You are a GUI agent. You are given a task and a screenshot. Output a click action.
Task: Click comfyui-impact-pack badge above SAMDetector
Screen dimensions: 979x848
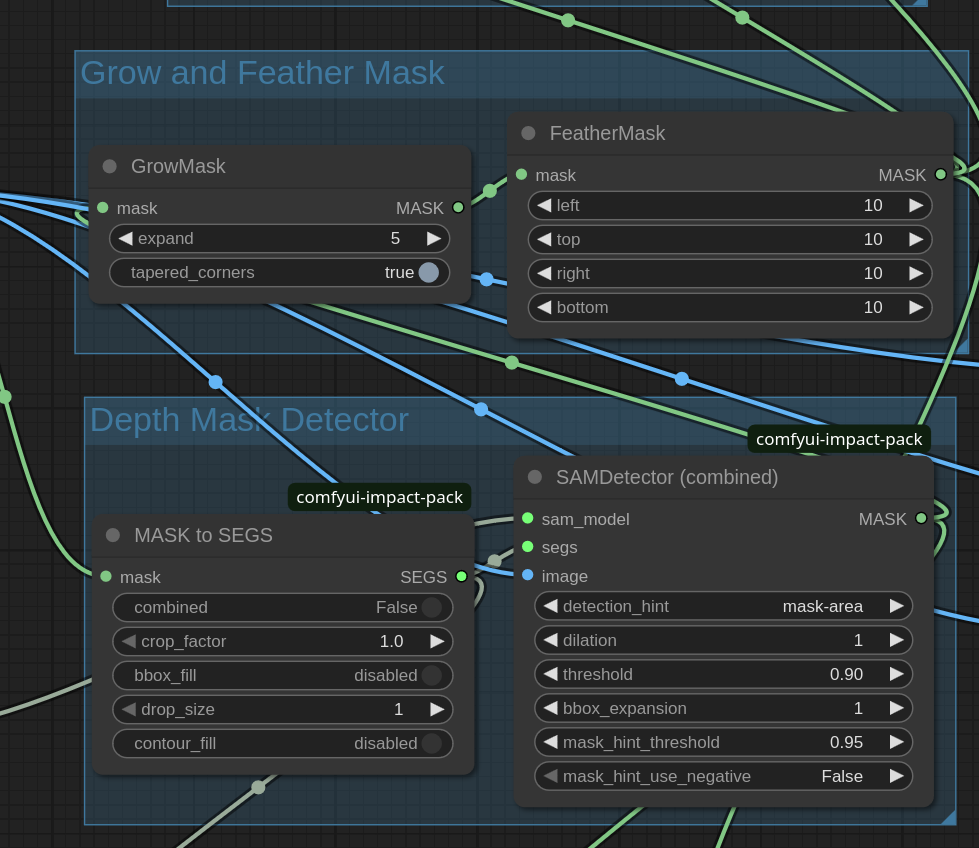pyautogui.click(x=839, y=440)
